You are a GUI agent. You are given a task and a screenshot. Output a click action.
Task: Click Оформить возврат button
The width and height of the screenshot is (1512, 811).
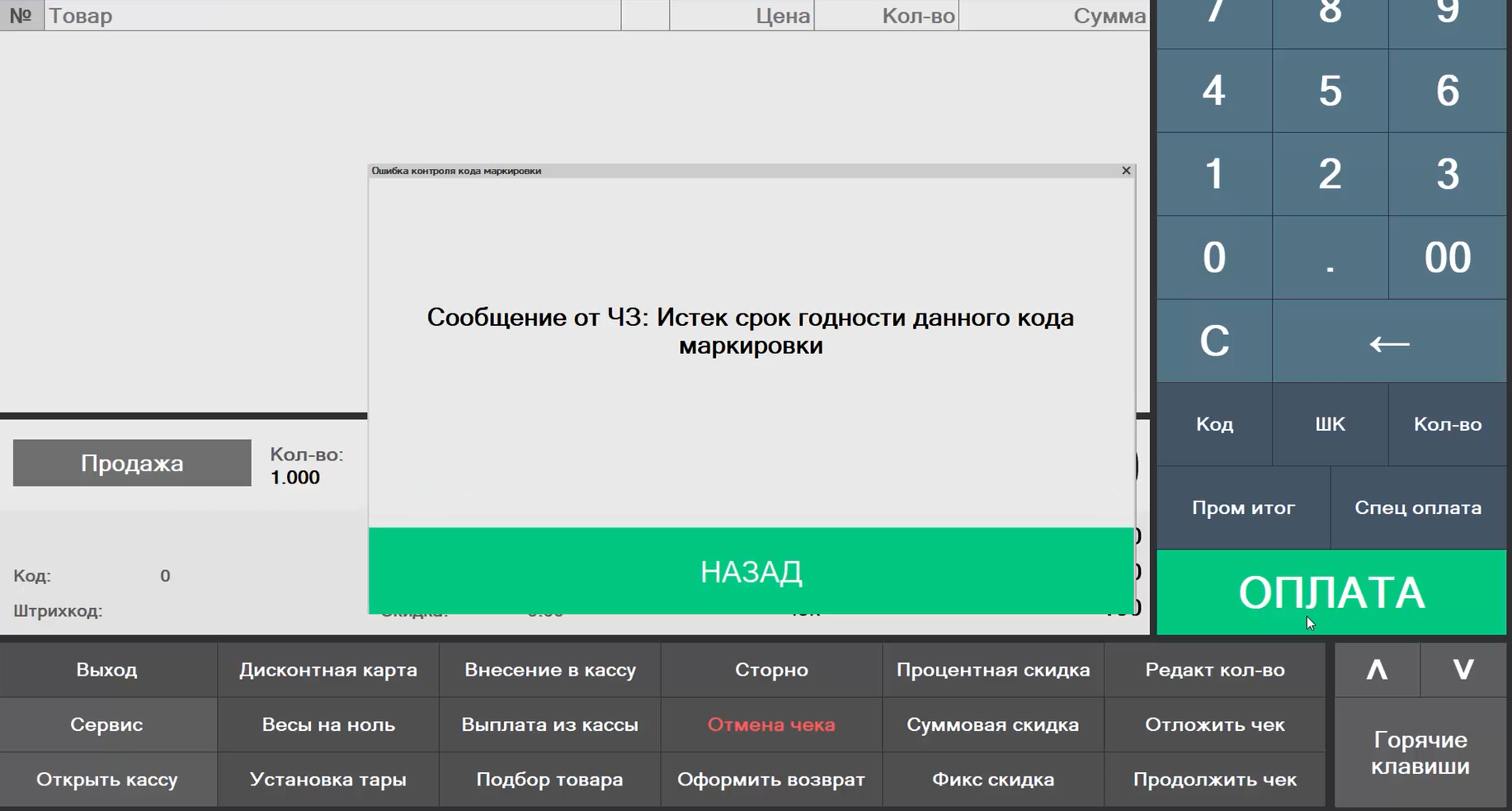[771, 779]
